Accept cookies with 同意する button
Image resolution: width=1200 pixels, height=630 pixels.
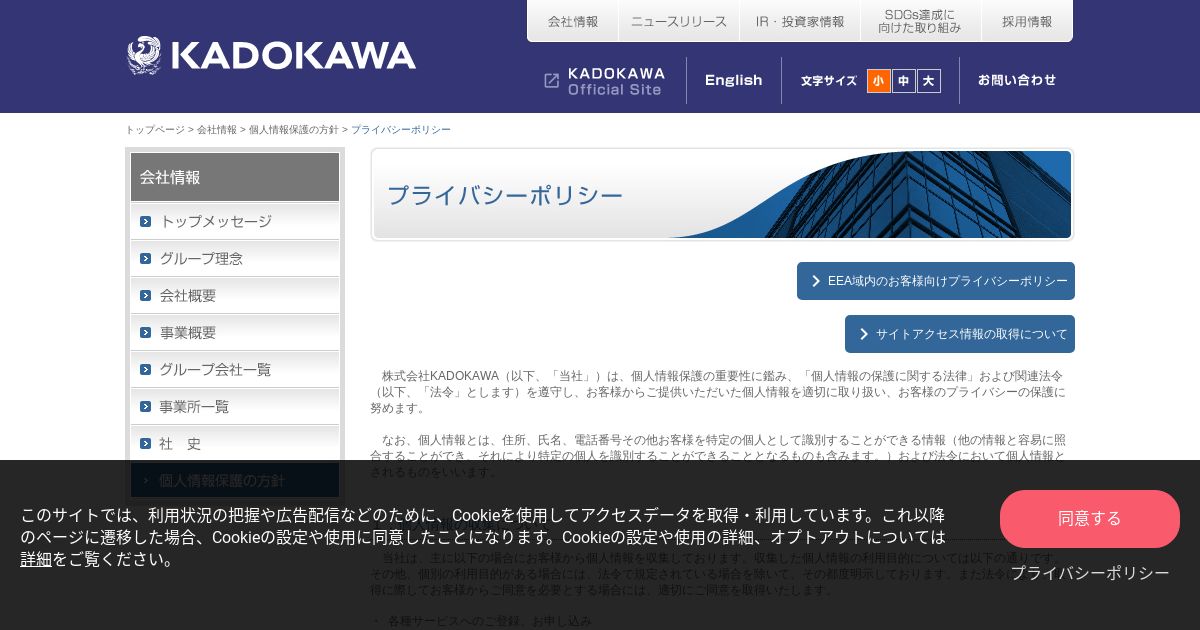(1090, 519)
